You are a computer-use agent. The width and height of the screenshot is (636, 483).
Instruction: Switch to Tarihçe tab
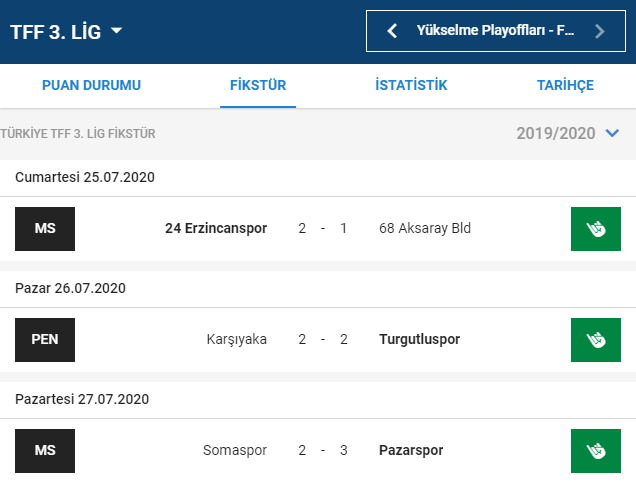(565, 85)
